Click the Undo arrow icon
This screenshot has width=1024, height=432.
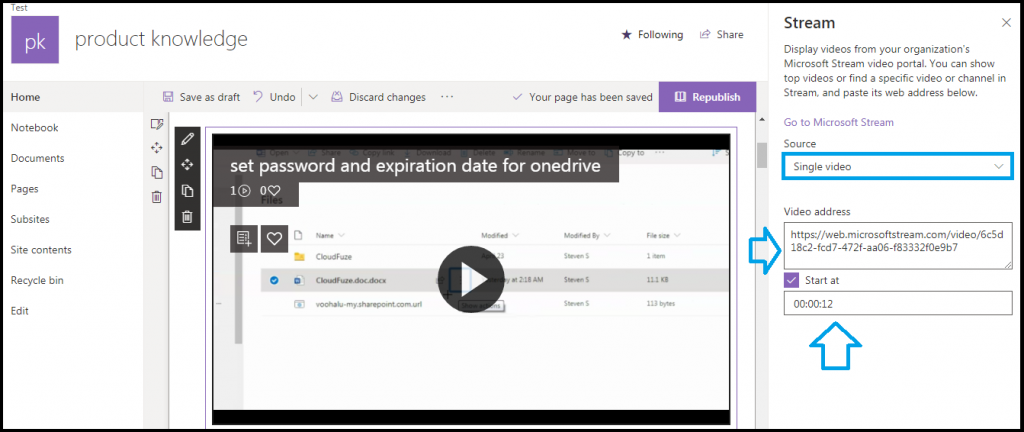pos(259,97)
